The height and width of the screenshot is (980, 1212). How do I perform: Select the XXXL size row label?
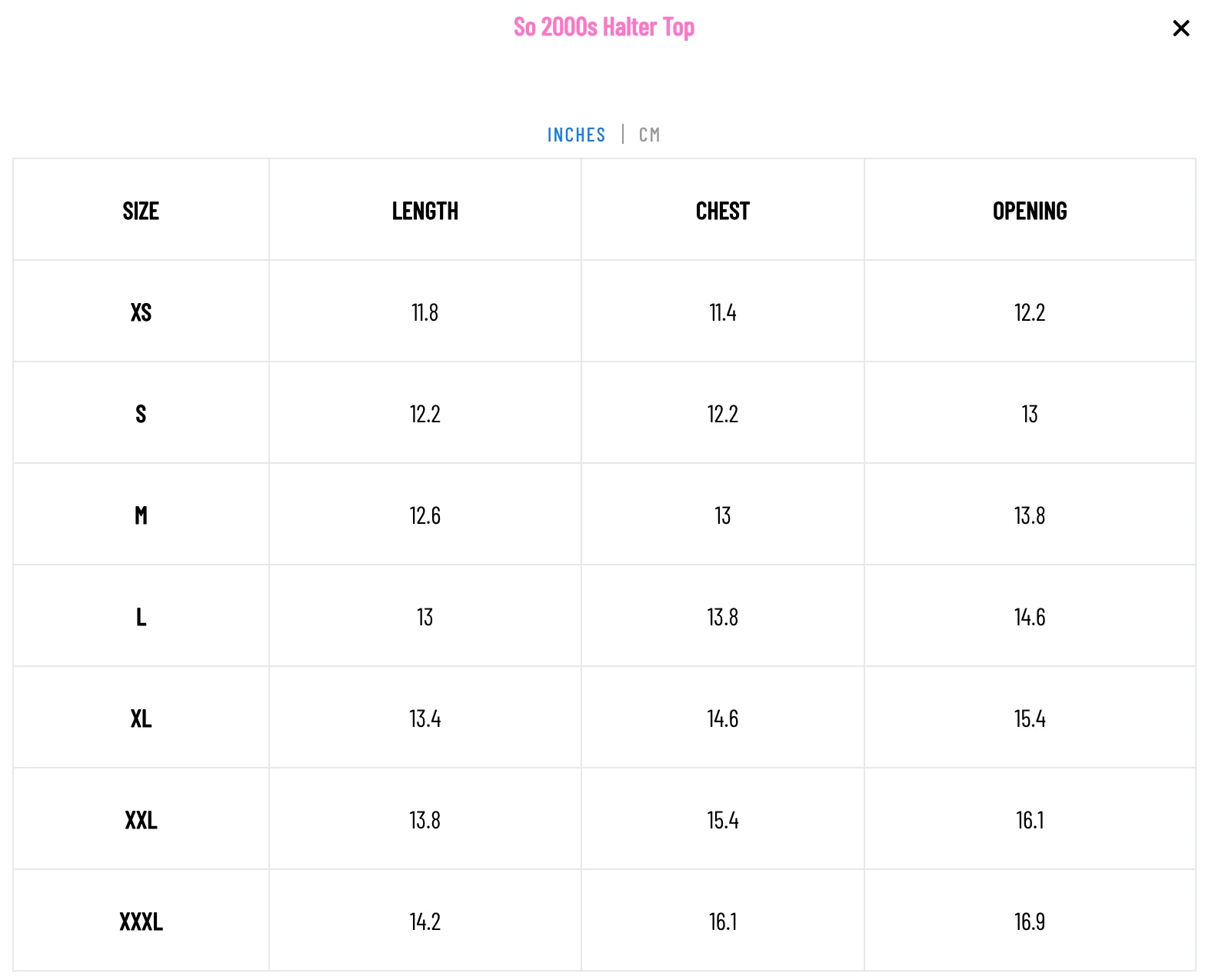pos(141,922)
